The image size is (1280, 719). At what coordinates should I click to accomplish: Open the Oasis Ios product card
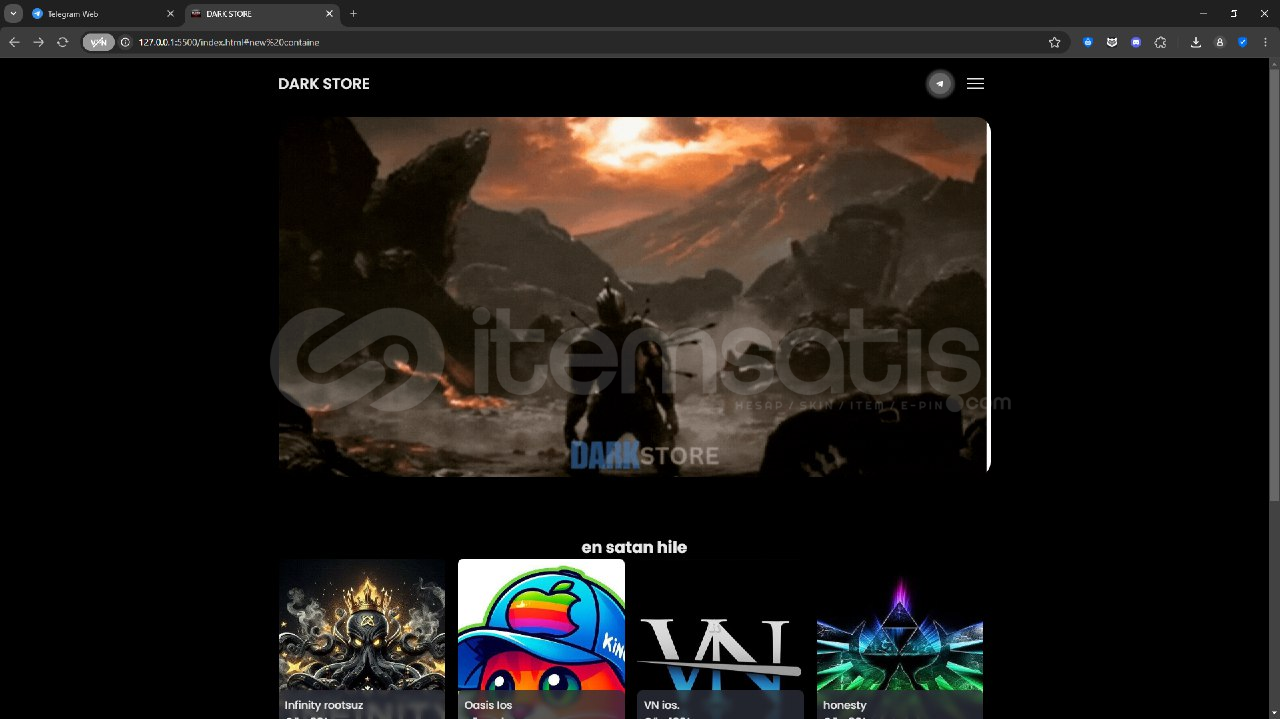pos(541,639)
